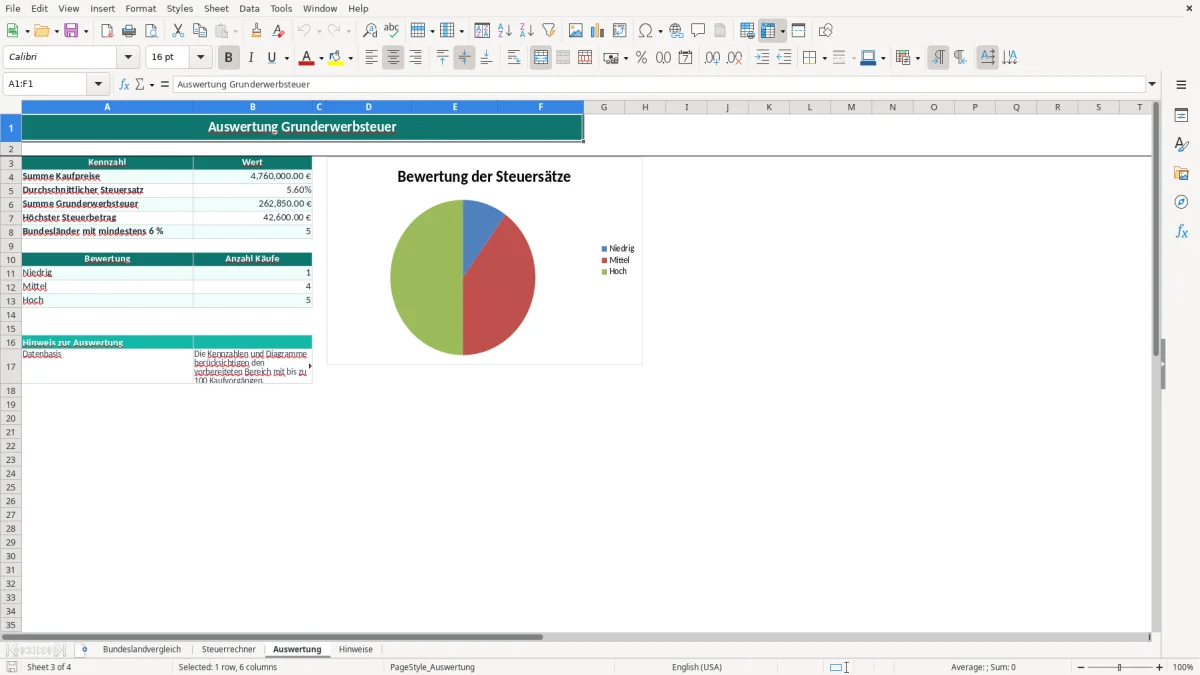This screenshot has height=675, width=1200.
Task: Apply the red font color swatch
Action: click(x=307, y=58)
